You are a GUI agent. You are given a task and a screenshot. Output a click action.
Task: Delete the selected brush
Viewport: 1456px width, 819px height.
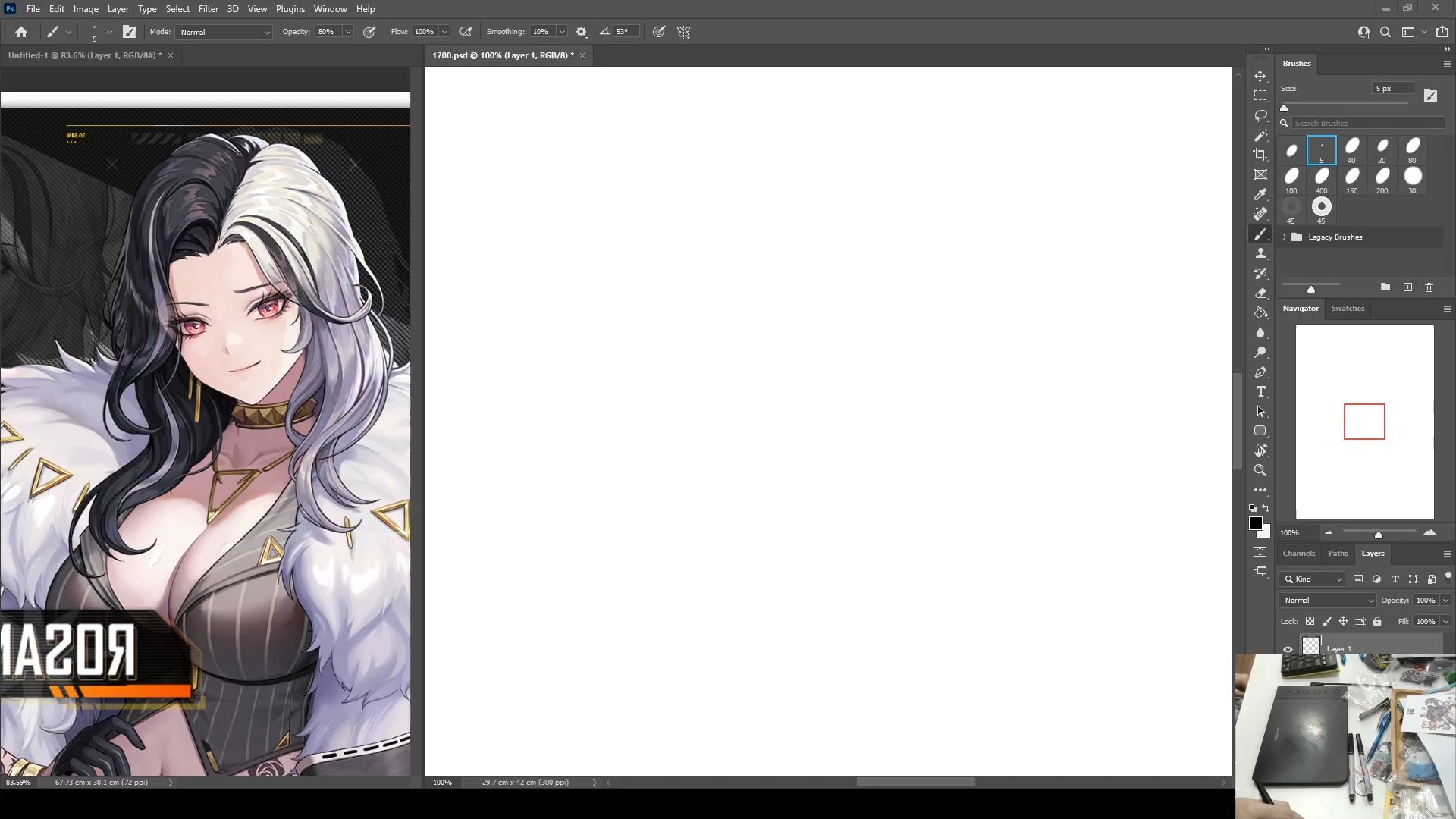point(1429,287)
